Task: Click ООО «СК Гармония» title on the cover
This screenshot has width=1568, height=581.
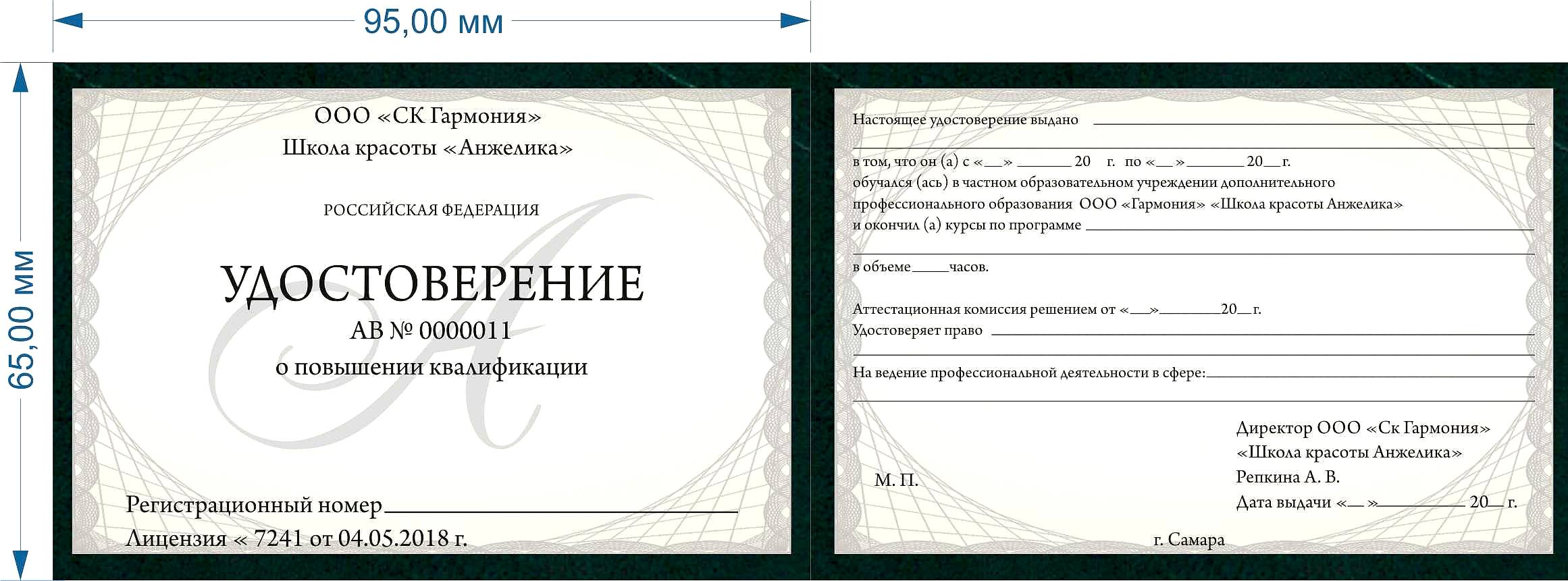Action: [427, 116]
